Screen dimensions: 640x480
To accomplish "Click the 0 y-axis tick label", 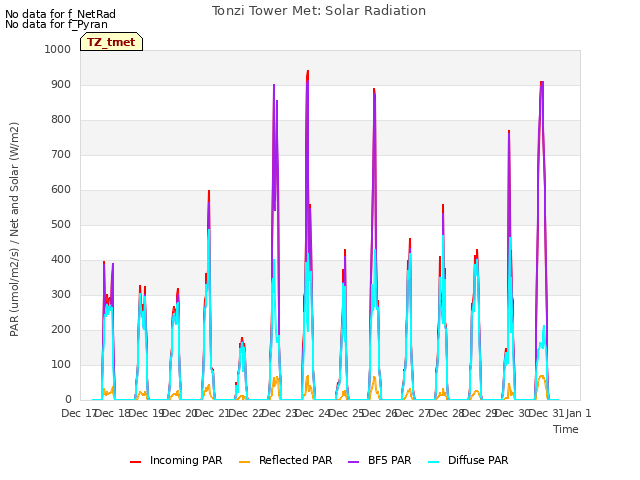I will coord(68,400).
